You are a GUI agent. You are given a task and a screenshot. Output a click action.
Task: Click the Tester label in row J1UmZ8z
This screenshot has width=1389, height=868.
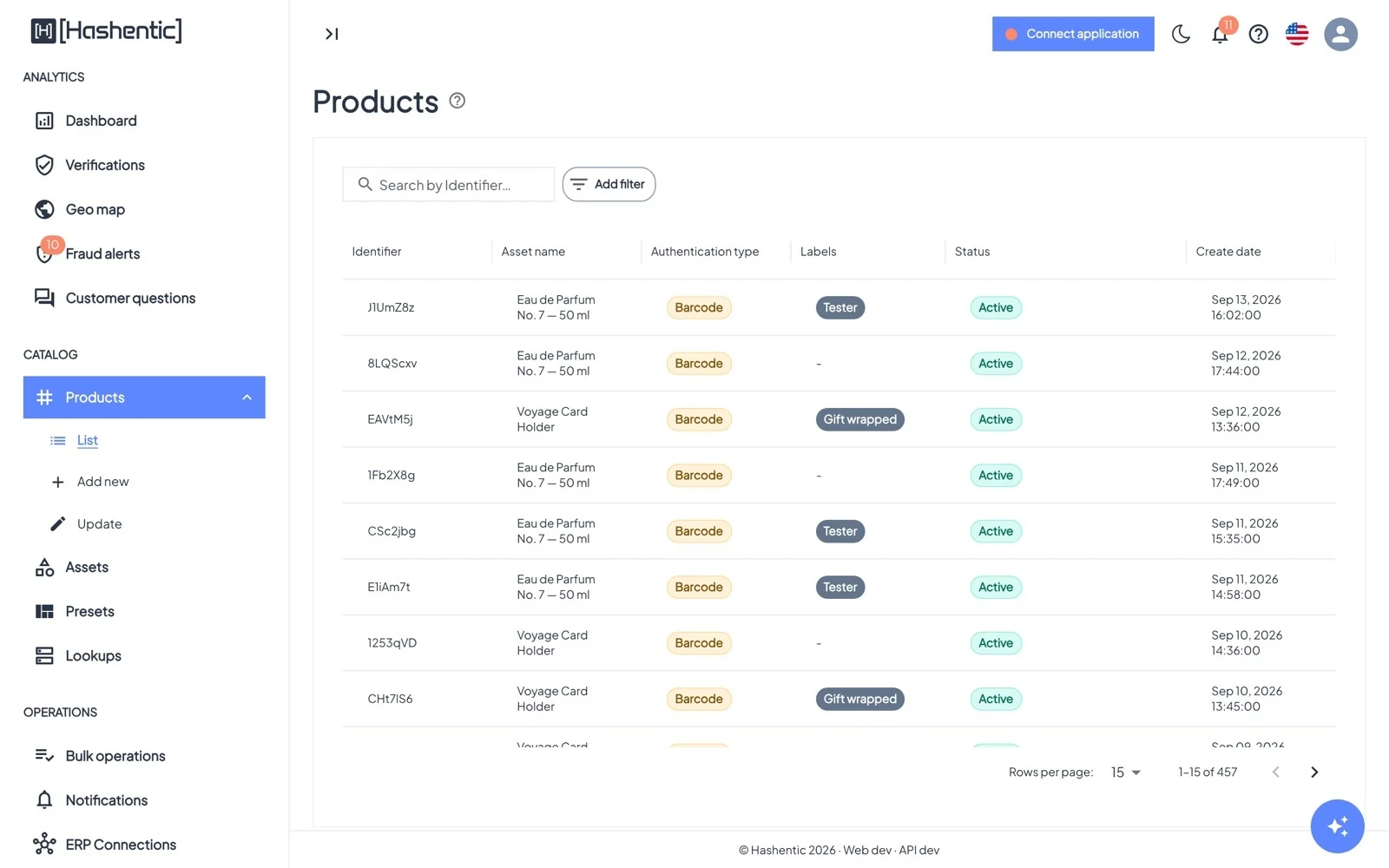click(x=840, y=307)
